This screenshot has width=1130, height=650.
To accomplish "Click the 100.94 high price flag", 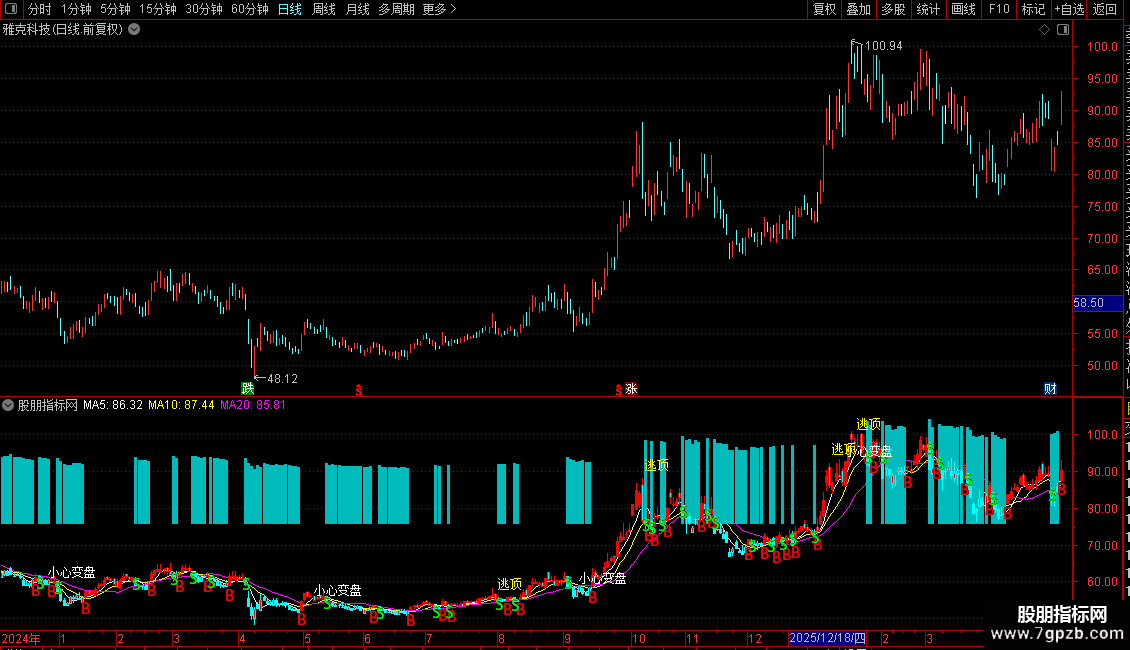I will 877,45.
